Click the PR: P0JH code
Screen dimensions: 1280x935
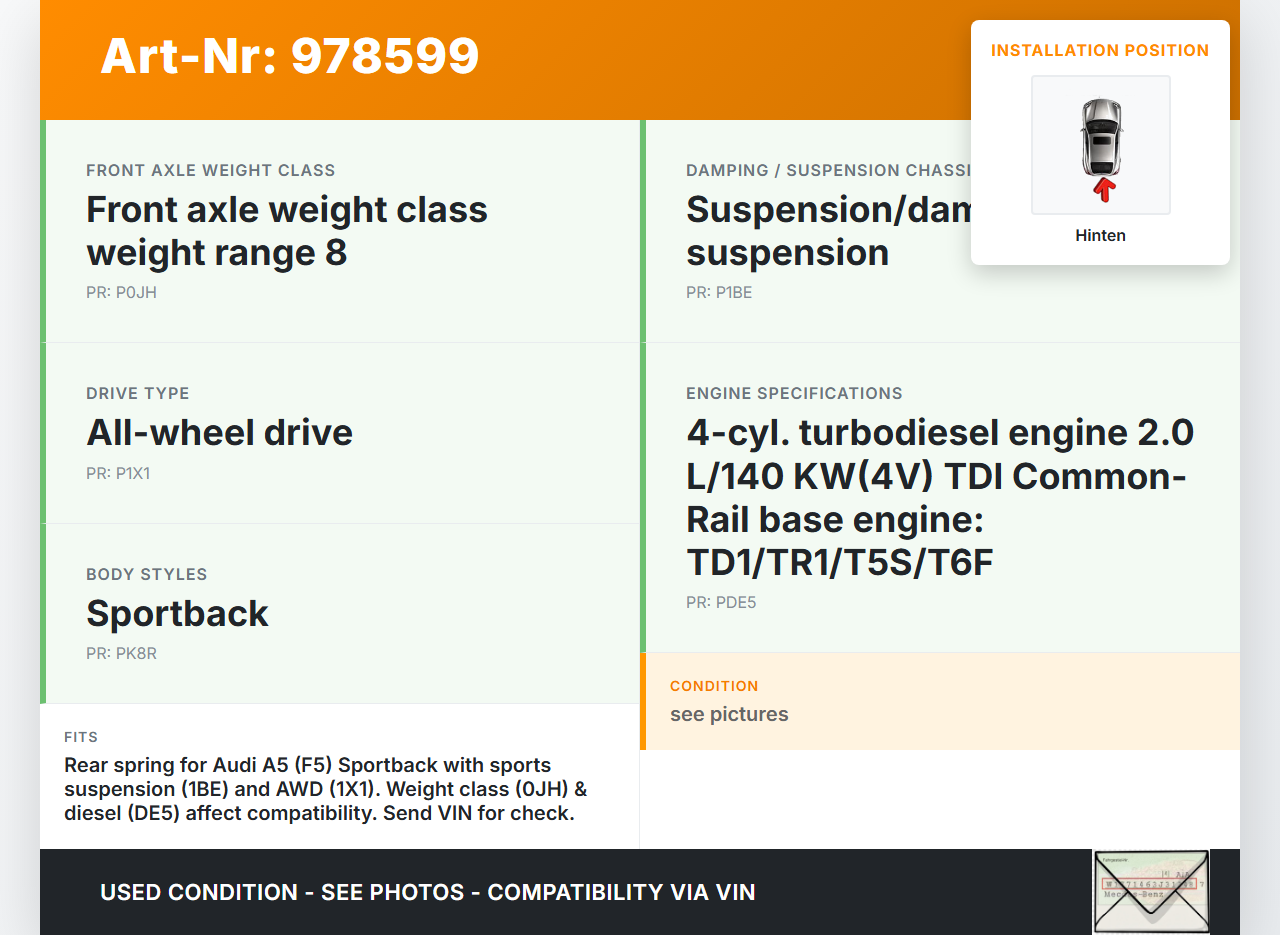(121, 293)
